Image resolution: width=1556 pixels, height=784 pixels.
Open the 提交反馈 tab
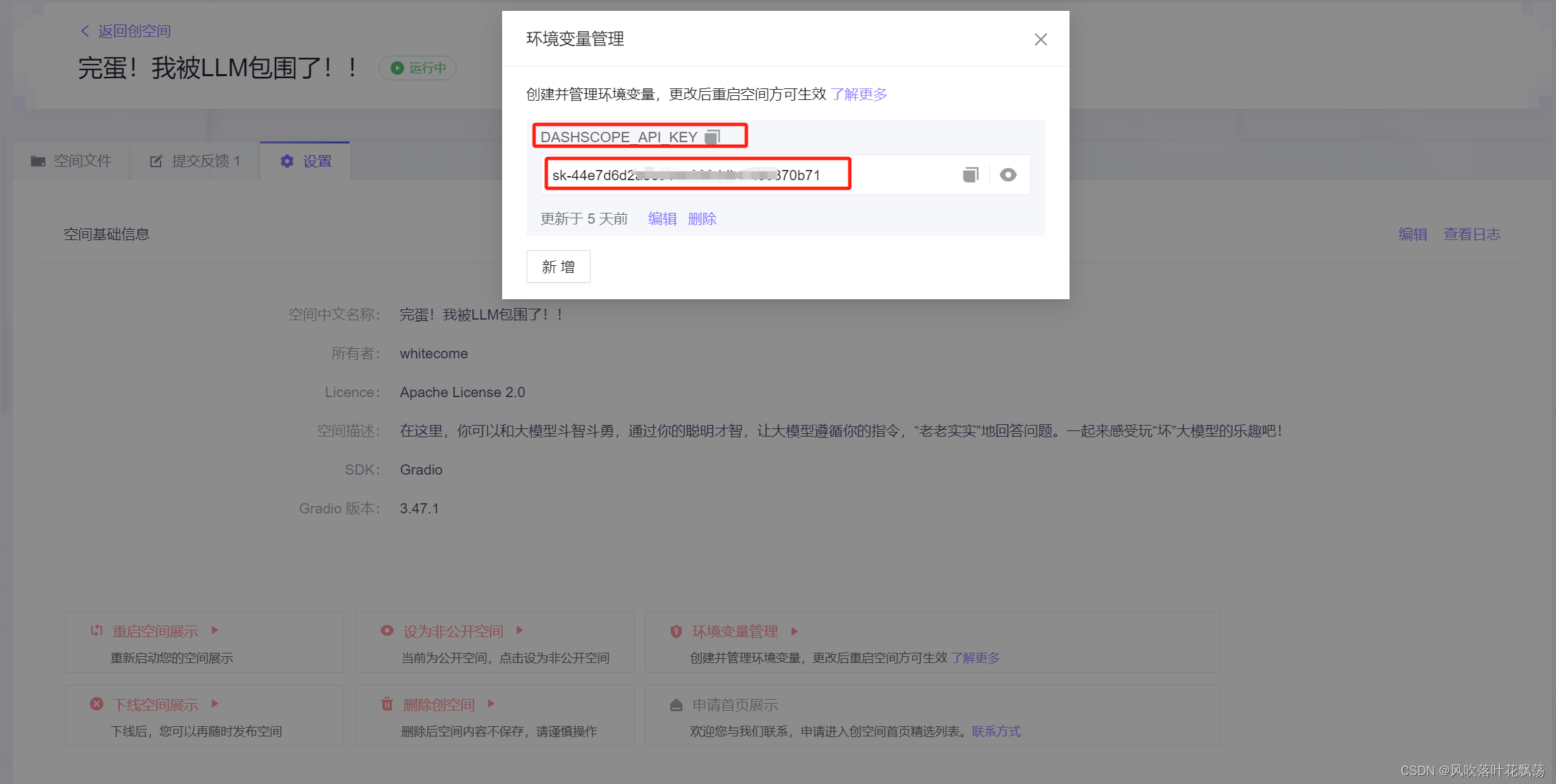tap(195, 161)
